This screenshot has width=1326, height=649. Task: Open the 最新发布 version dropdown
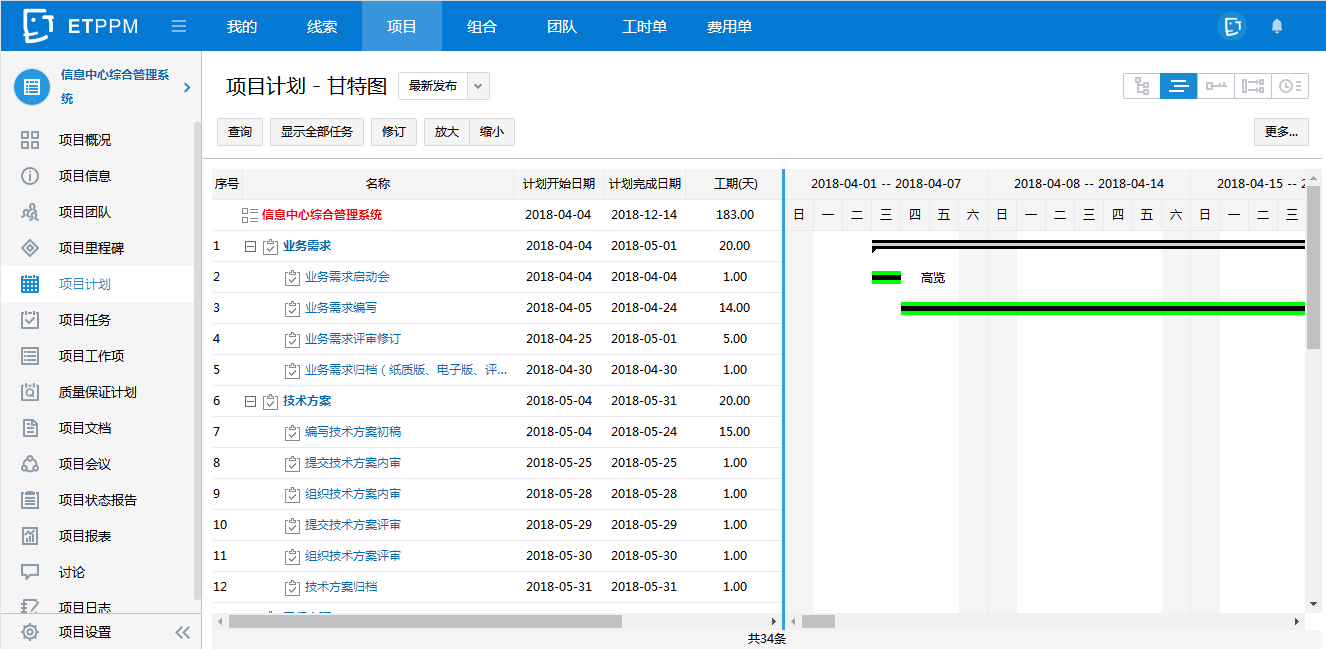point(444,86)
